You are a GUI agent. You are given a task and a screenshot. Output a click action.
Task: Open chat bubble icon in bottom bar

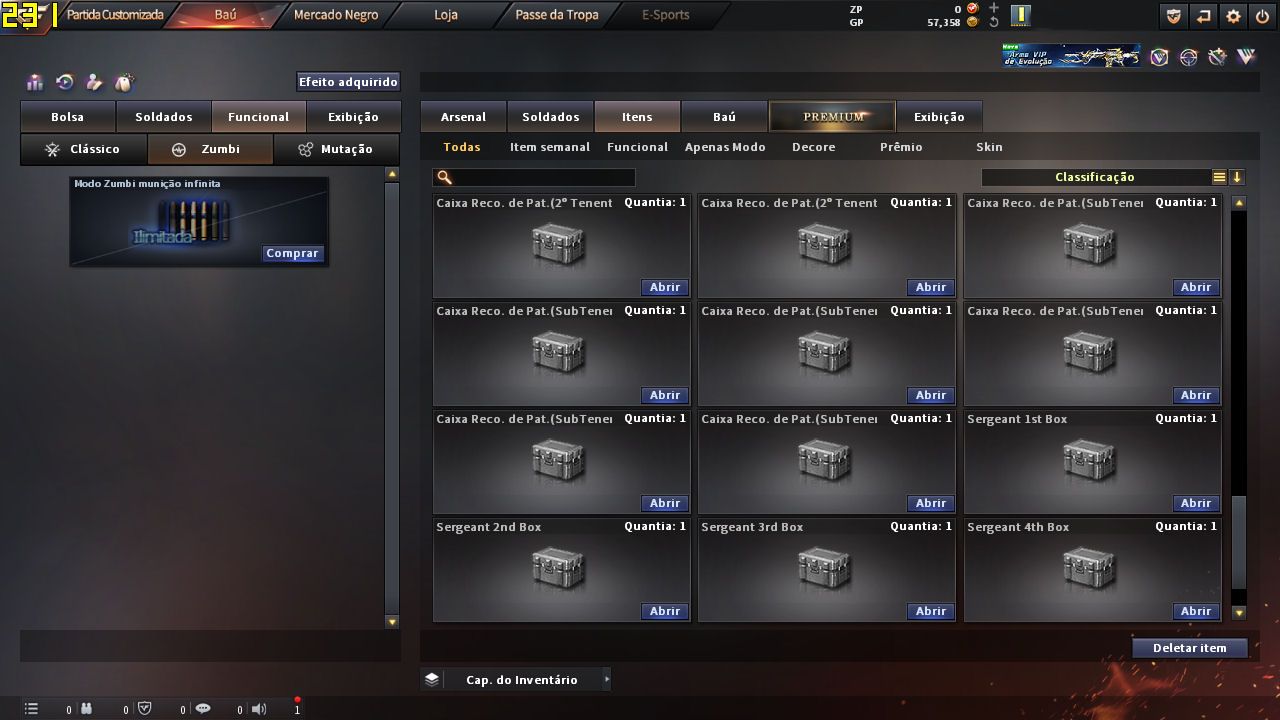click(x=202, y=709)
